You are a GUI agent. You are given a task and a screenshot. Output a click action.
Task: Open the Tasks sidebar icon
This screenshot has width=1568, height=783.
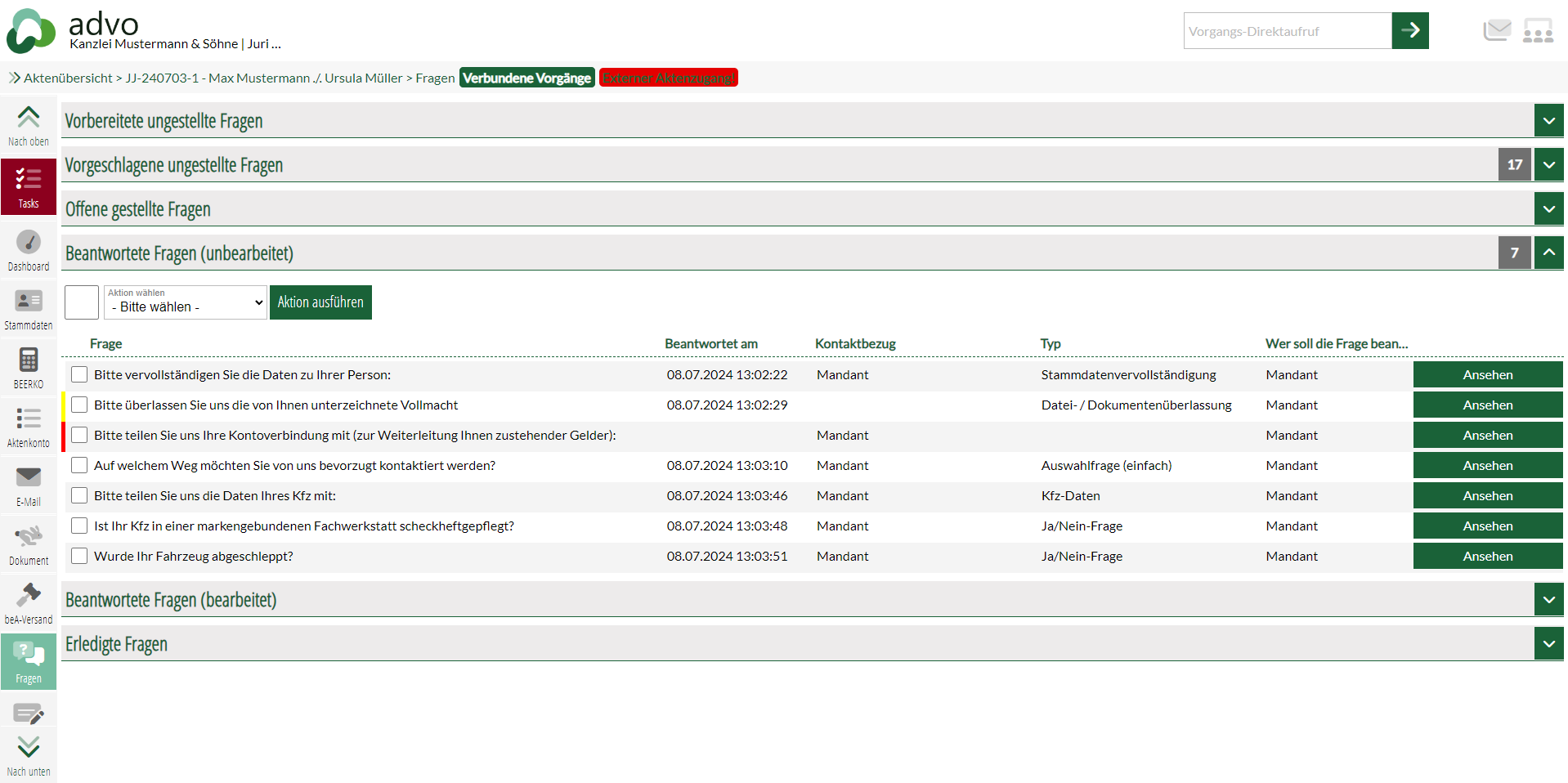tap(29, 186)
